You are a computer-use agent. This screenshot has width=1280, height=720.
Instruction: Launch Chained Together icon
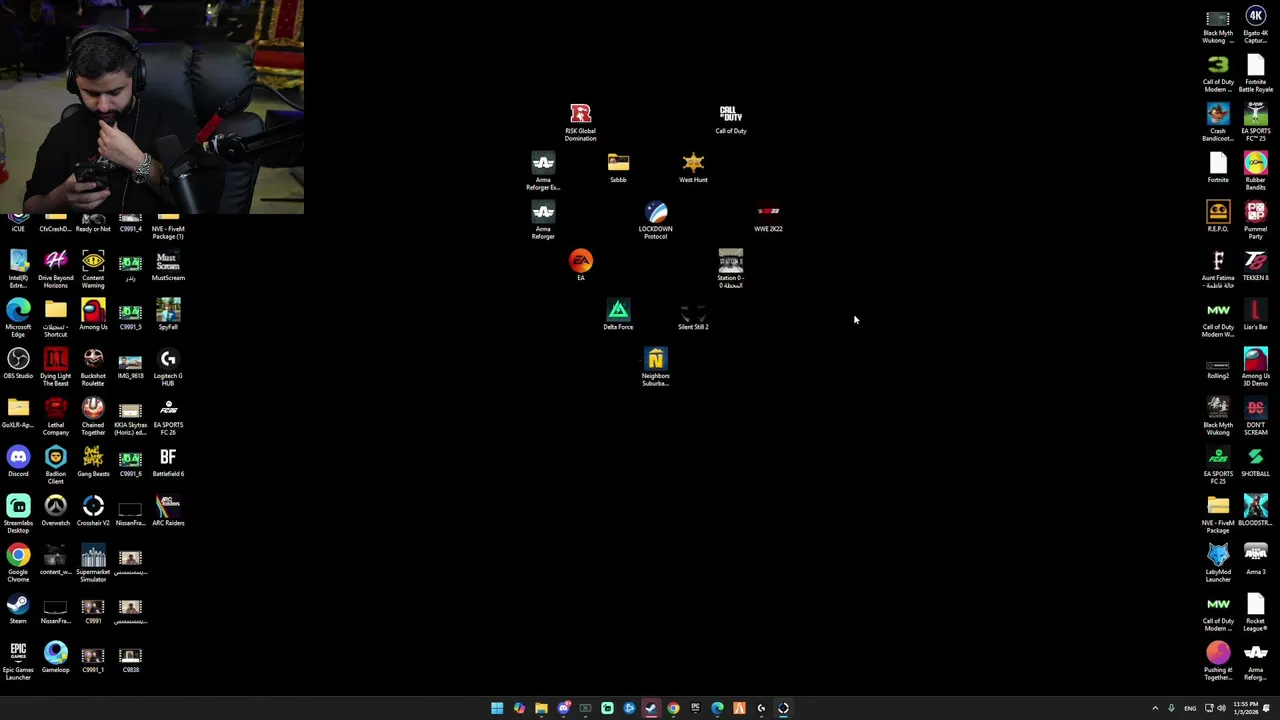point(93,416)
